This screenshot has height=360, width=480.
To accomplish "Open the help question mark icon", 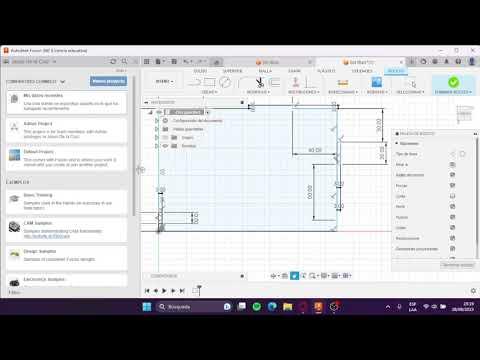I will point(458,61).
